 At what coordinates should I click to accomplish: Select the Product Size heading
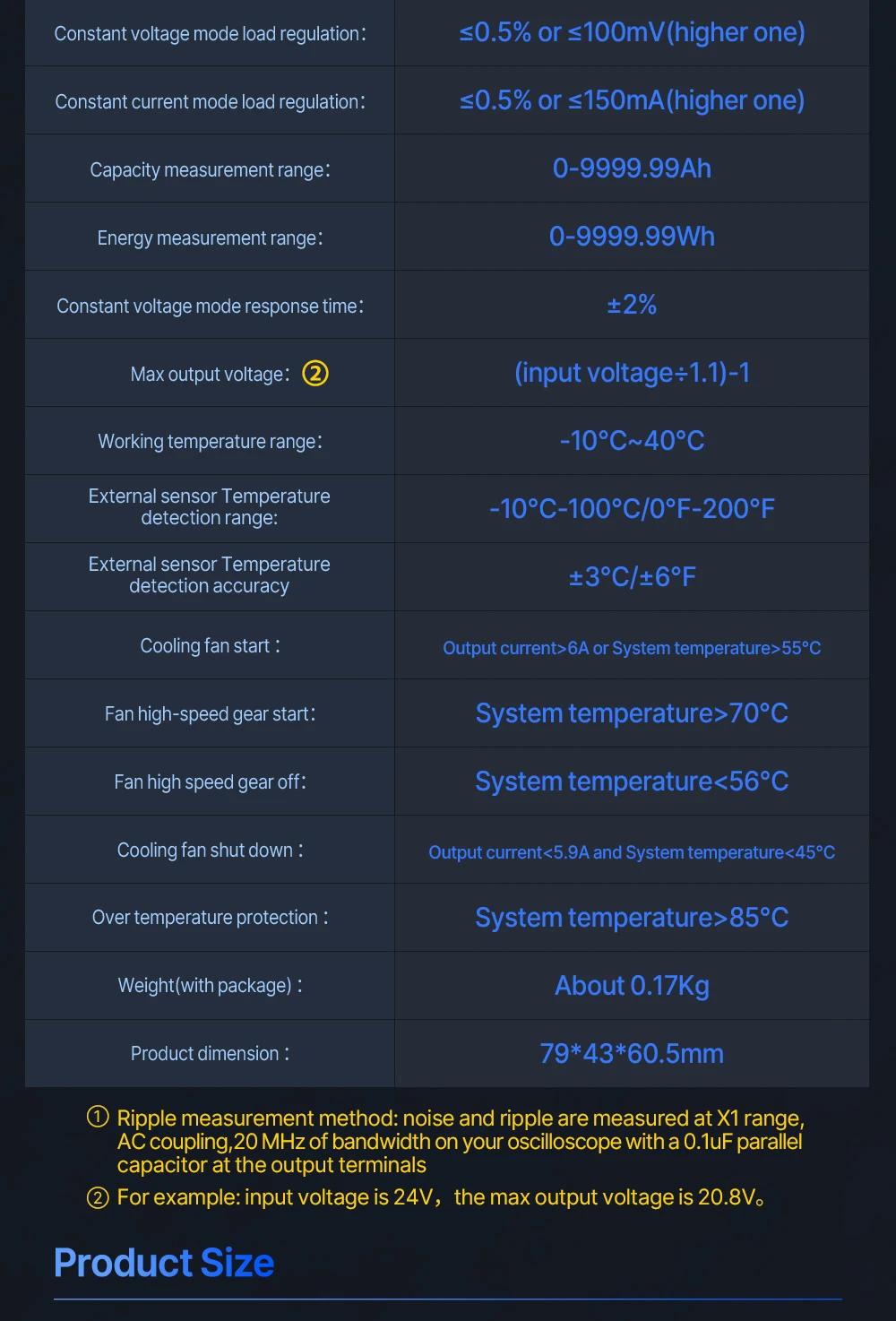click(x=164, y=1262)
